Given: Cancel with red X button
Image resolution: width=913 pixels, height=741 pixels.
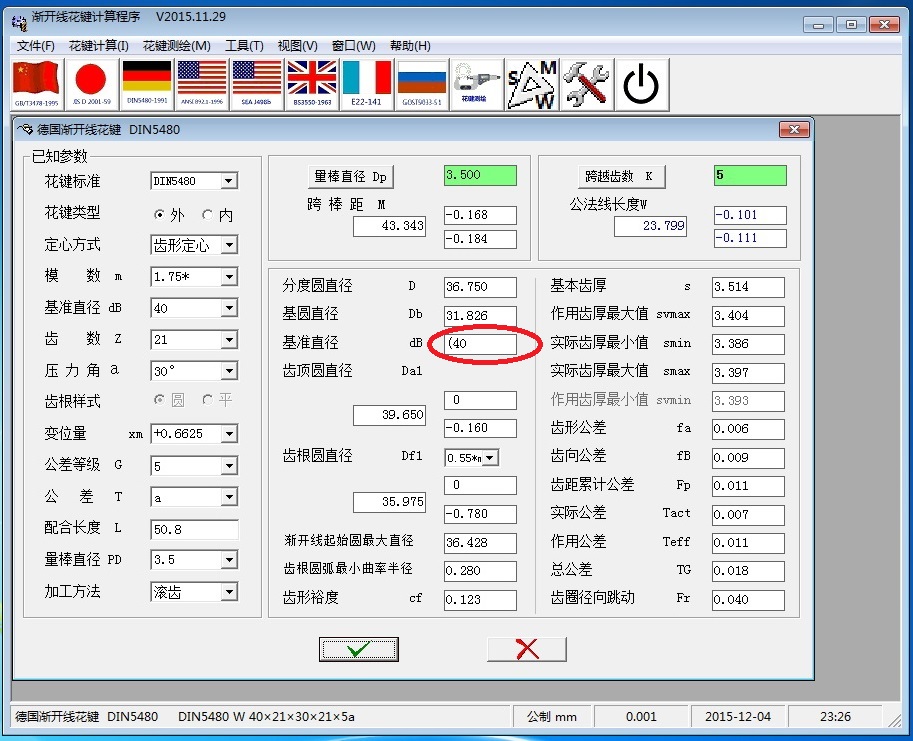Looking at the screenshot, I should pyautogui.click(x=527, y=649).
